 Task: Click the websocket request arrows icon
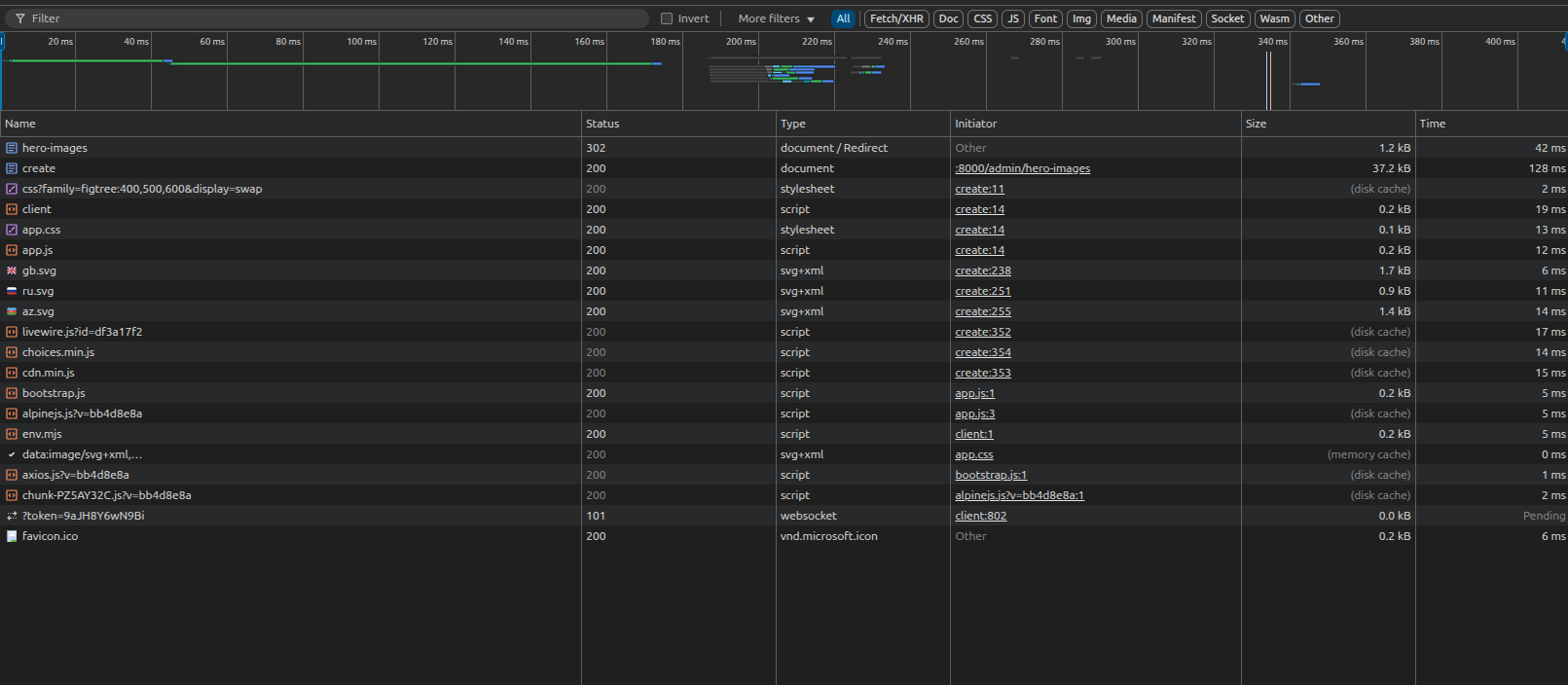[x=12, y=516]
